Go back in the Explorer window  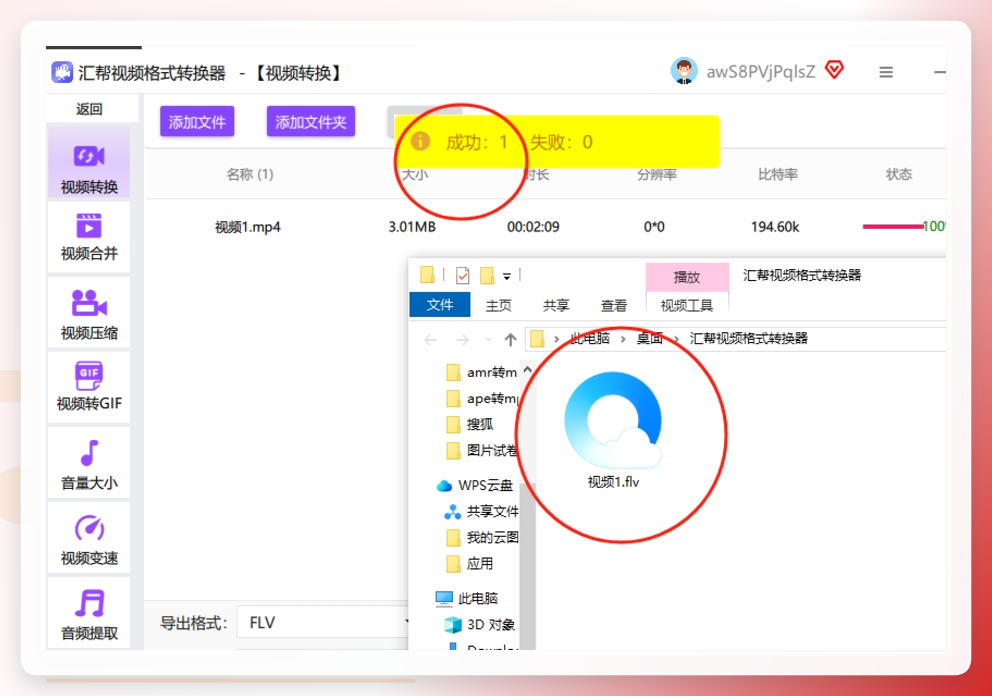coord(430,340)
